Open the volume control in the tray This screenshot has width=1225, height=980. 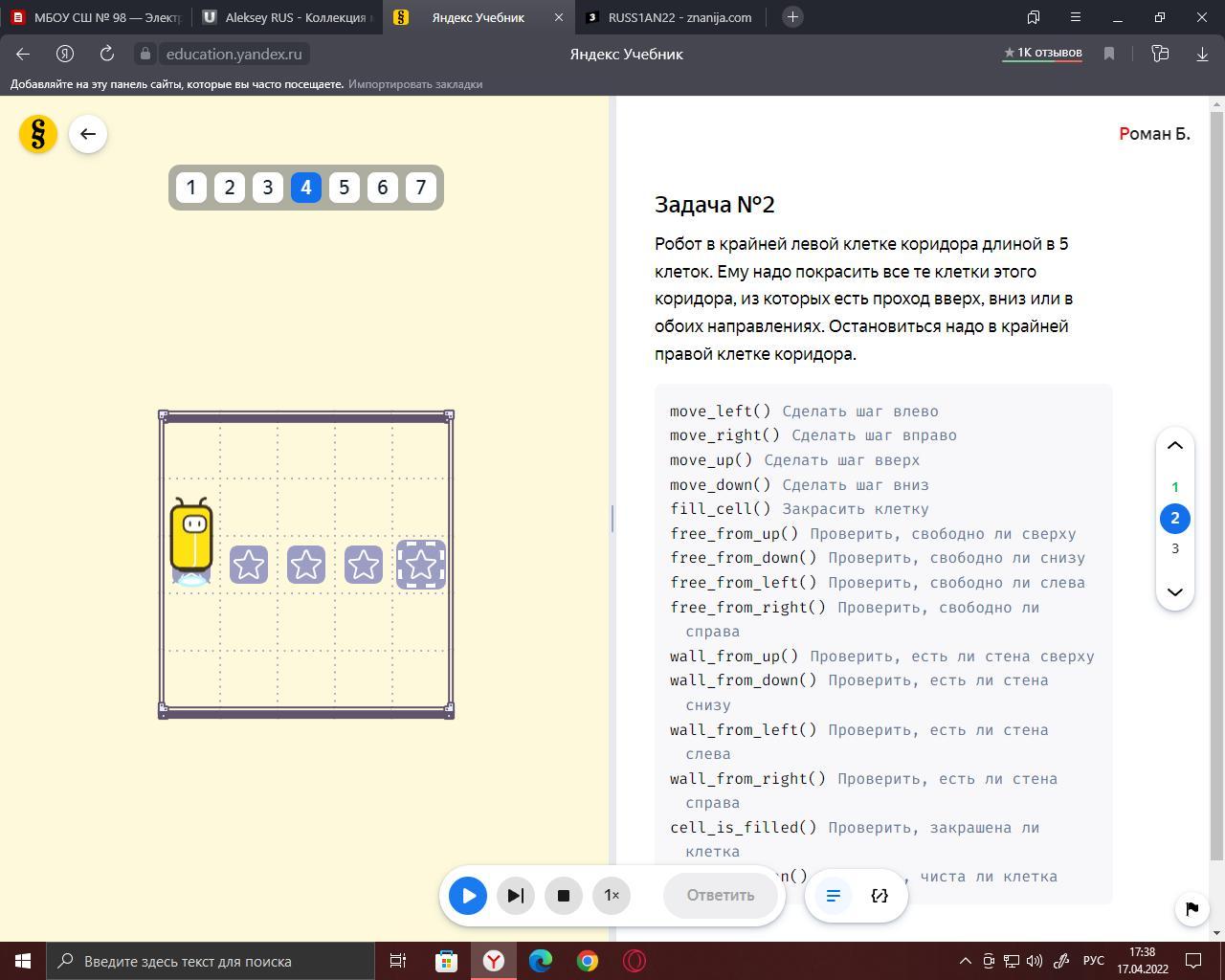point(1035,961)
